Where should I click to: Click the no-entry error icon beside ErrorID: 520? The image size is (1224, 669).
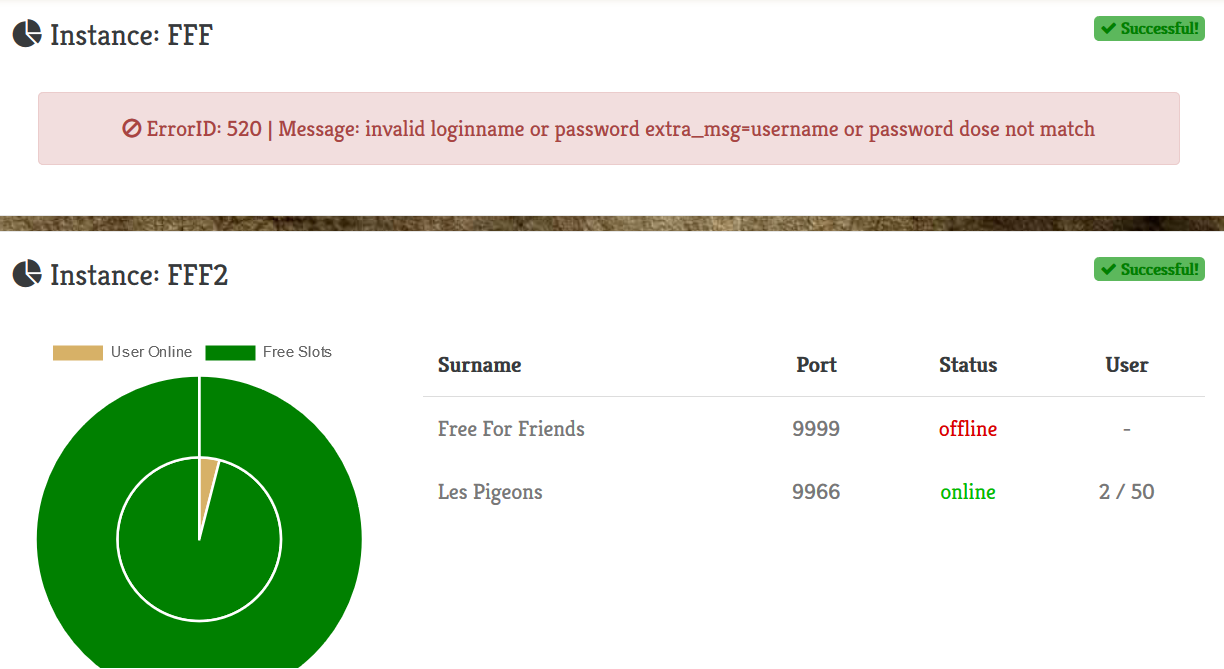(131, 128)
